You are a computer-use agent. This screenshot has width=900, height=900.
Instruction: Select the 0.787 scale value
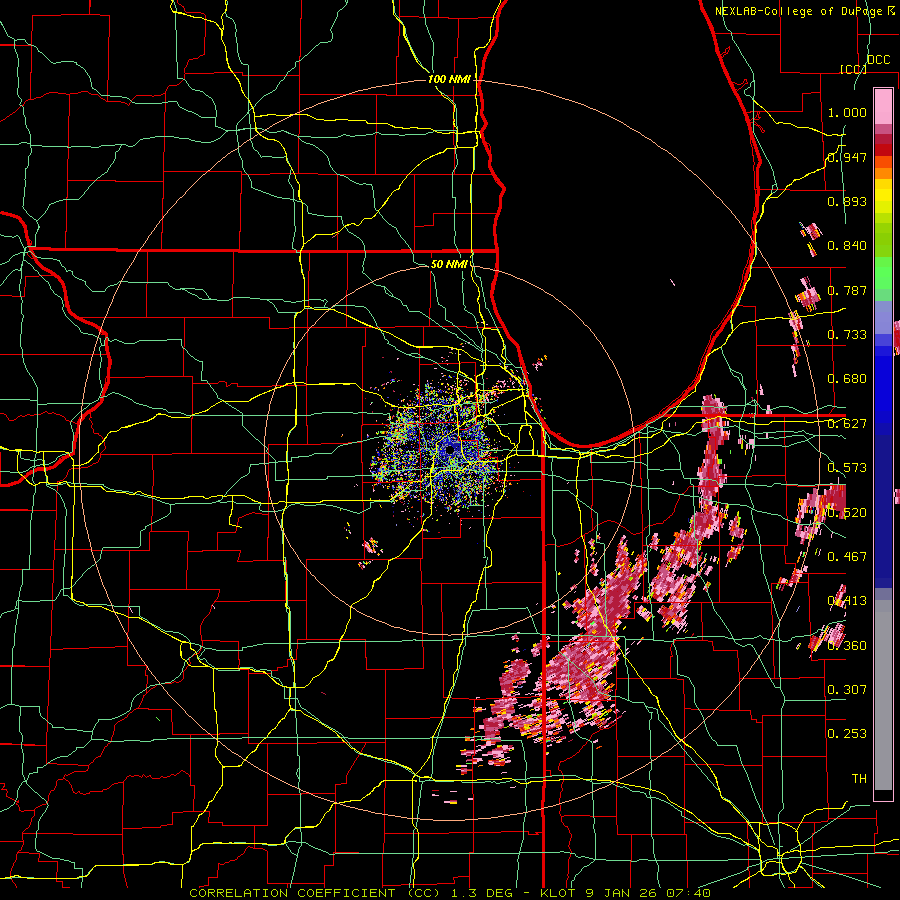click(x=847, y=290)
